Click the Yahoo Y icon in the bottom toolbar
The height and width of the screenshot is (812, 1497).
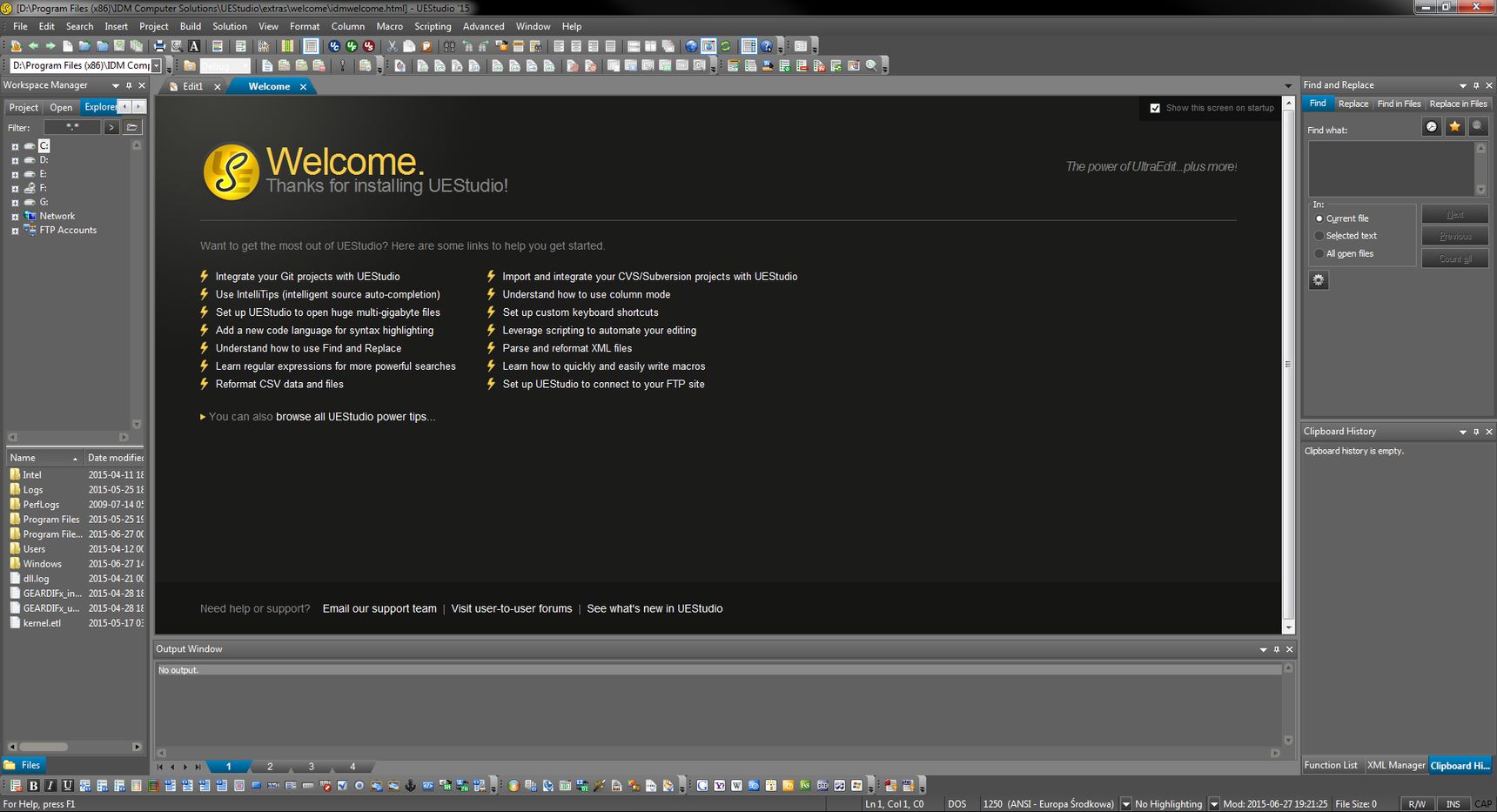coord(720,786)
